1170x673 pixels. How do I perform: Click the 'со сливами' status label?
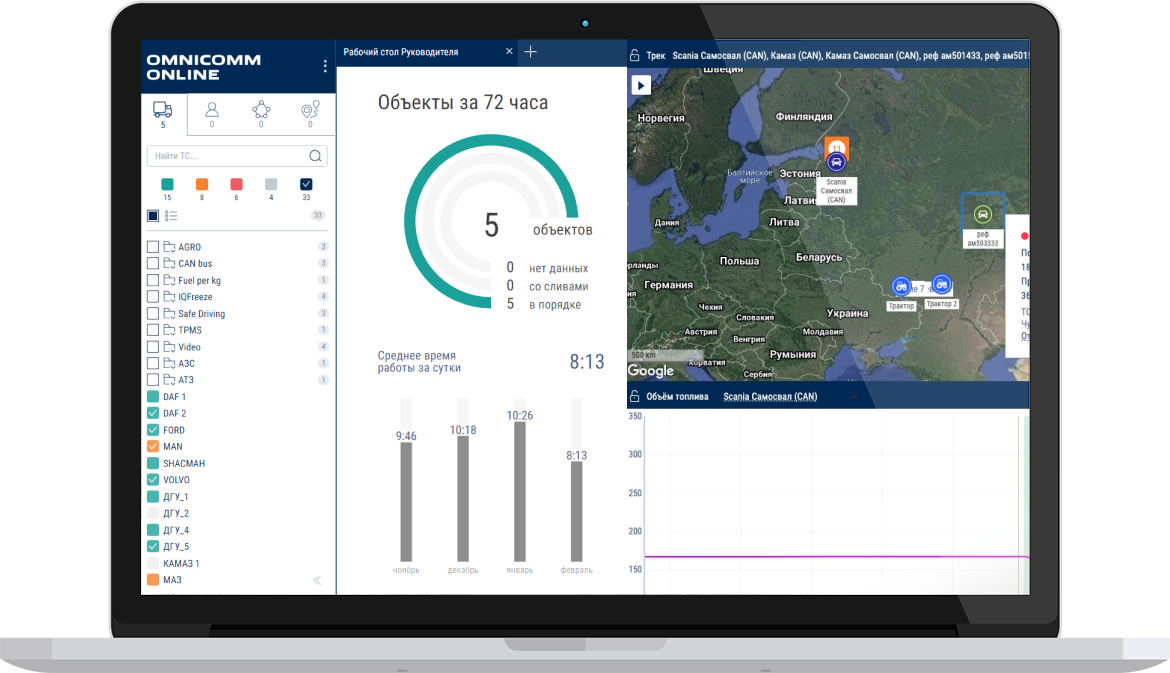(x=559, y=287)
